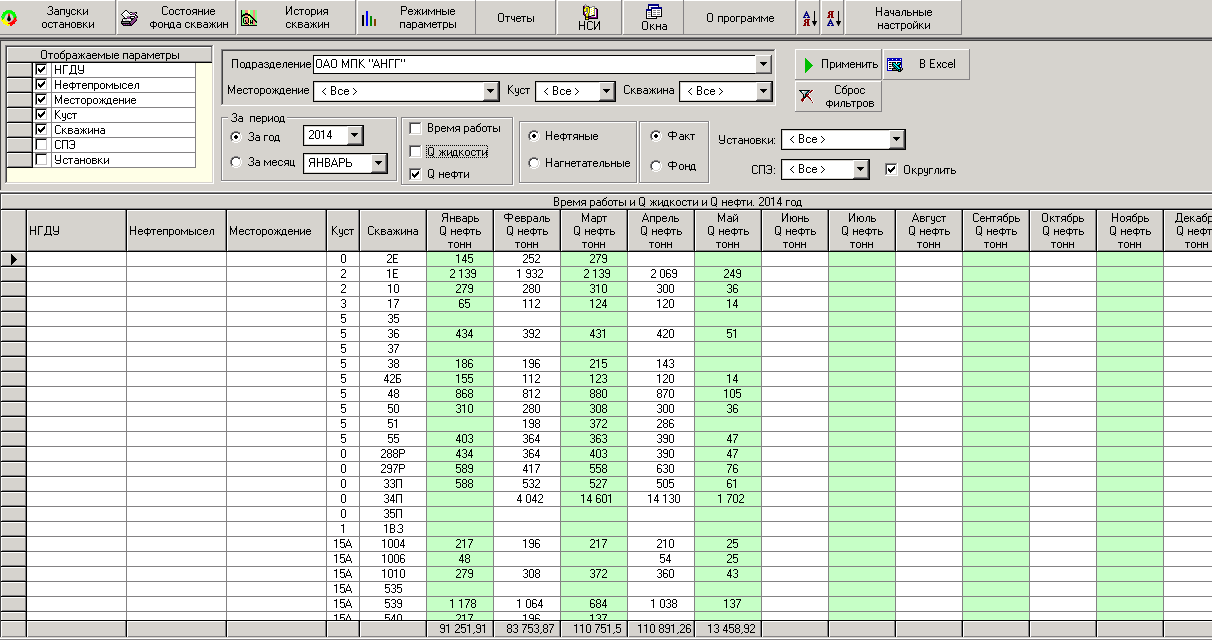Click the Скважина column header
The image size is (1212, 641).
click(x=392, y=231)
